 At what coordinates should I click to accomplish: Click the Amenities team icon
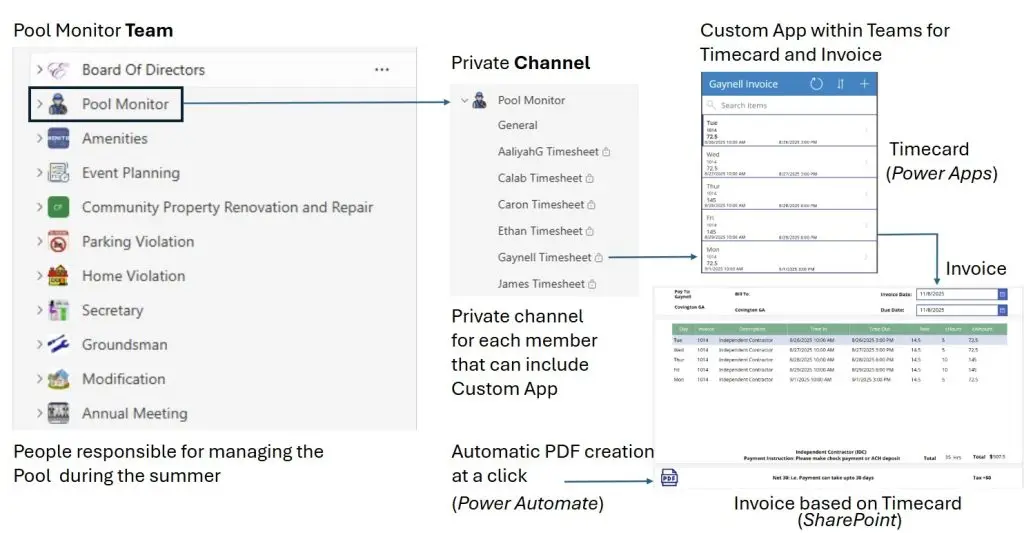click(x=58, y=138)
